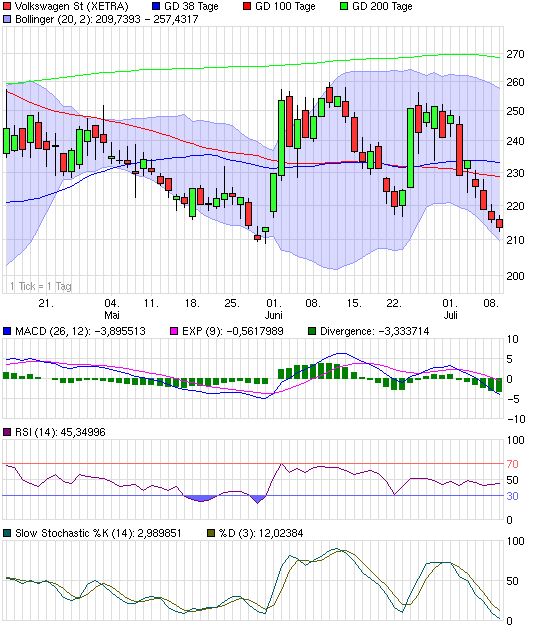
Task: Click the dark green Divergence swatch
Action: pyautogui.click(x=312, y=331)
